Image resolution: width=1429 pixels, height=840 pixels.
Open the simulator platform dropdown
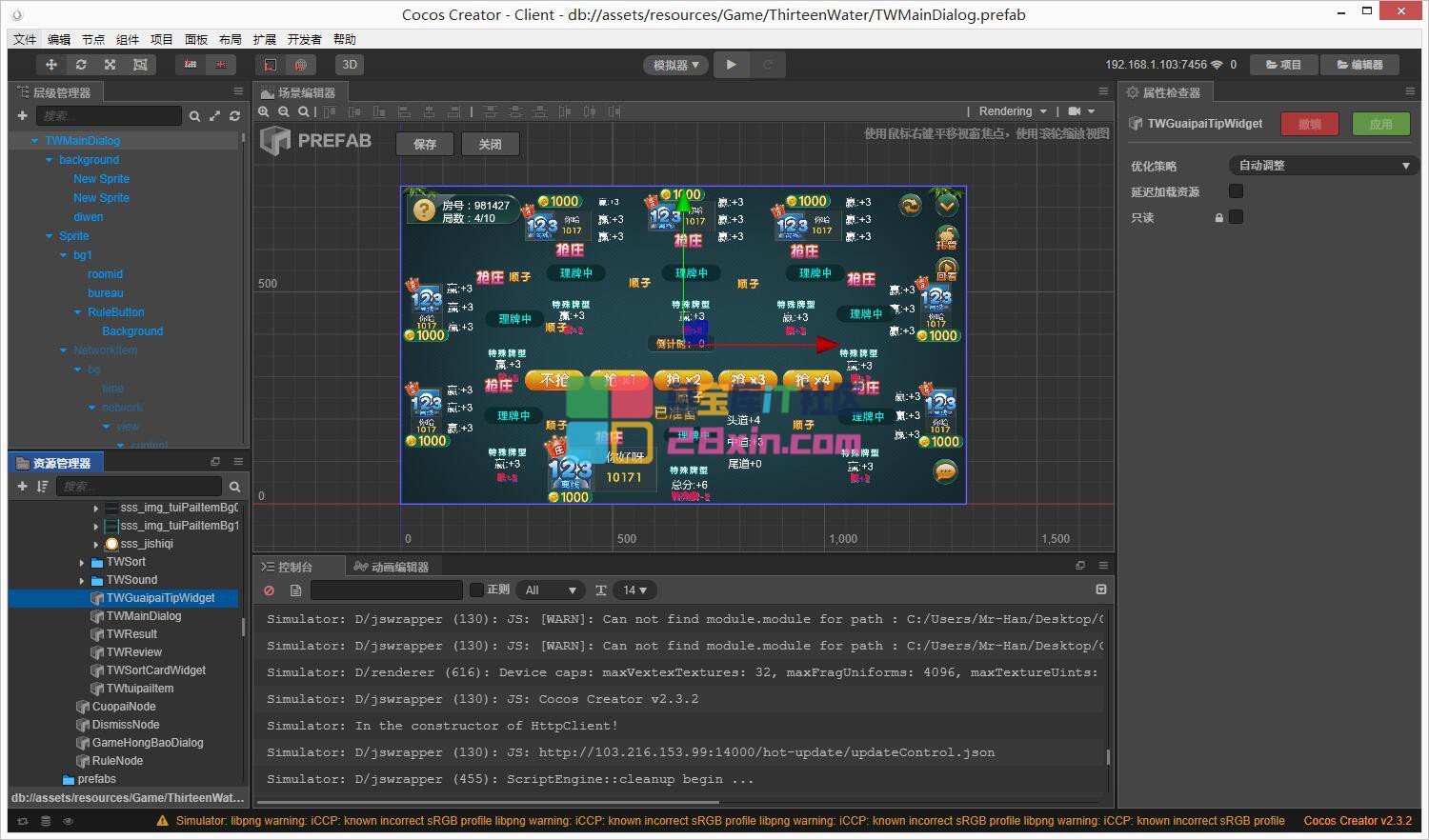point(675,65)
